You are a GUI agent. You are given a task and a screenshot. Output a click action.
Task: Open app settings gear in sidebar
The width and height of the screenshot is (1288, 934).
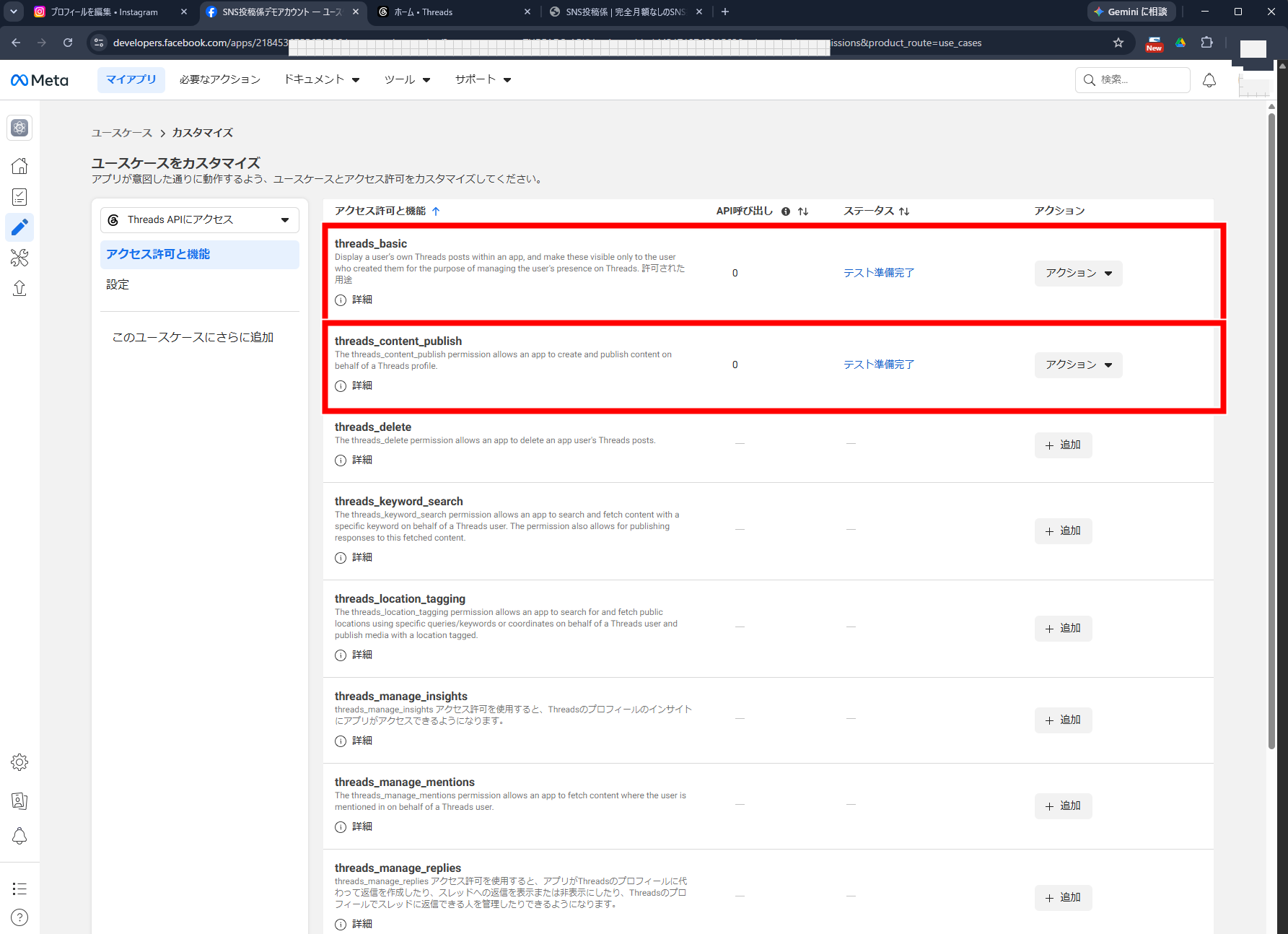(x=19, y=762)
